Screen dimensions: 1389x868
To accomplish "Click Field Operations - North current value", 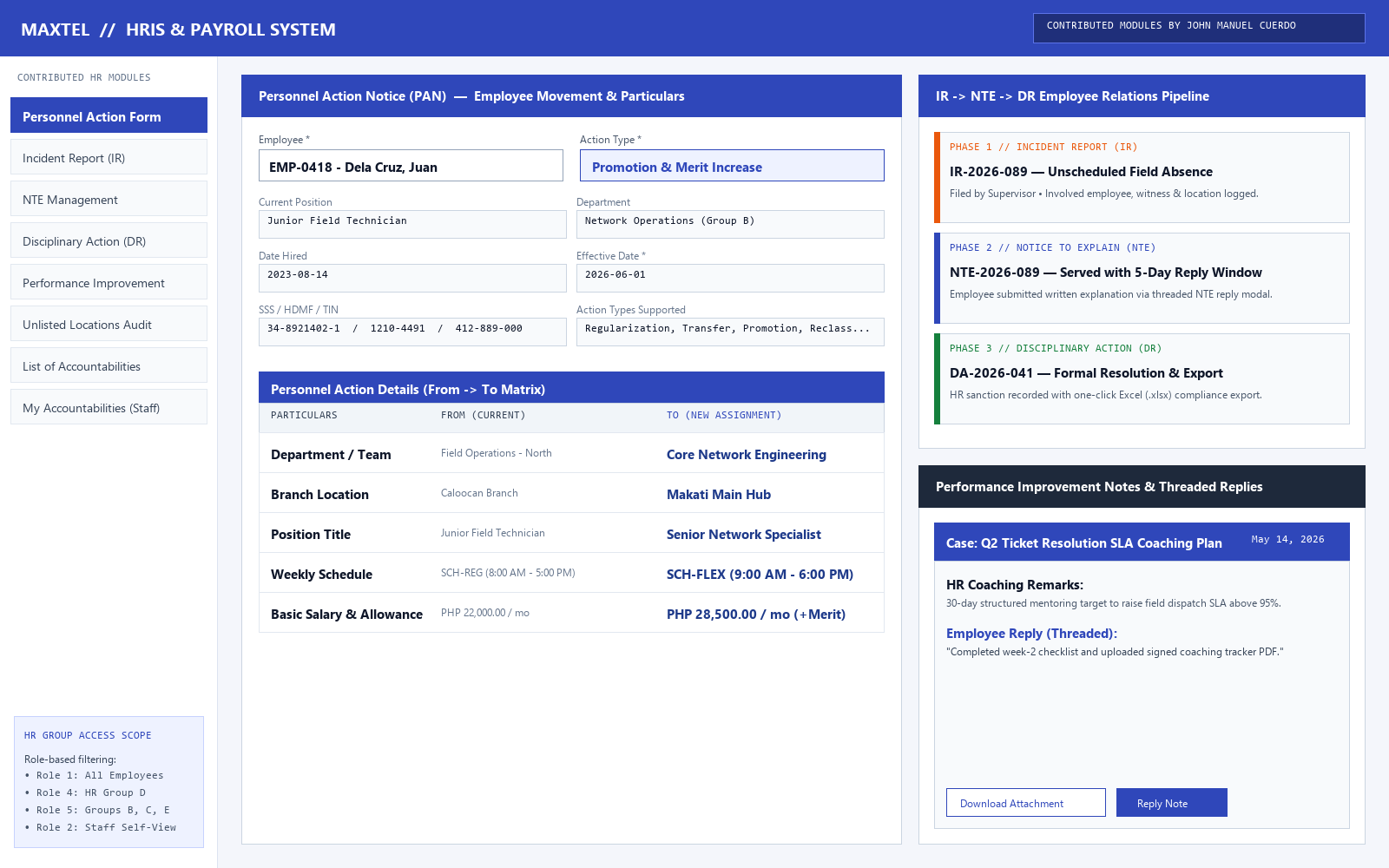I will 496,453.
